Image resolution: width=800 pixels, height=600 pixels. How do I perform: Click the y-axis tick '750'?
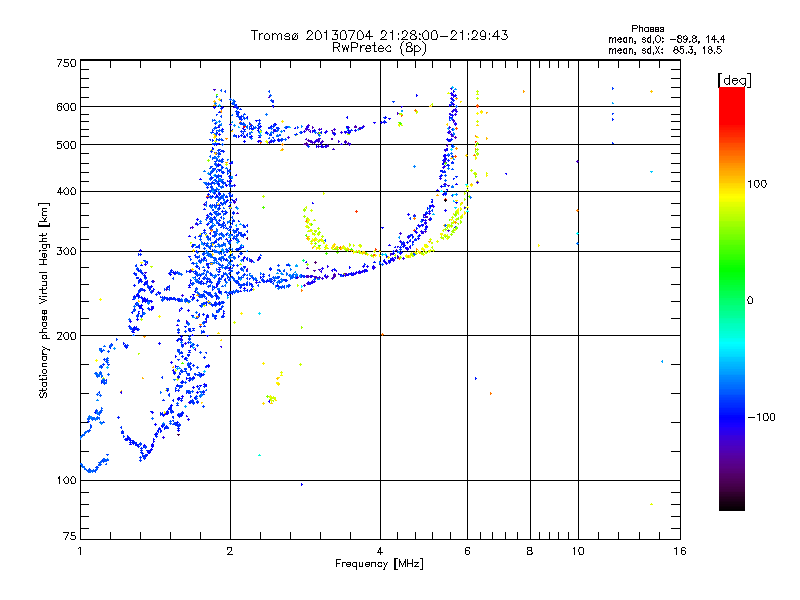(66, 63)
